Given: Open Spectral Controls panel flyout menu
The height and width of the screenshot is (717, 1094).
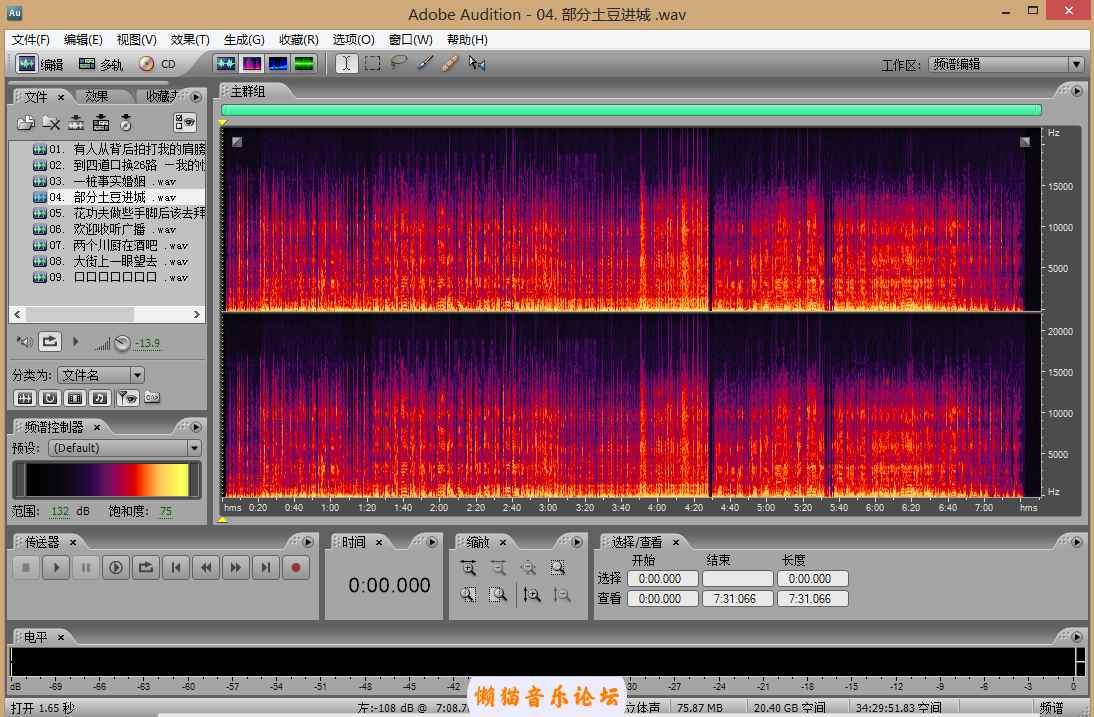Looking at the screenshot, I should tap(196, 427).
